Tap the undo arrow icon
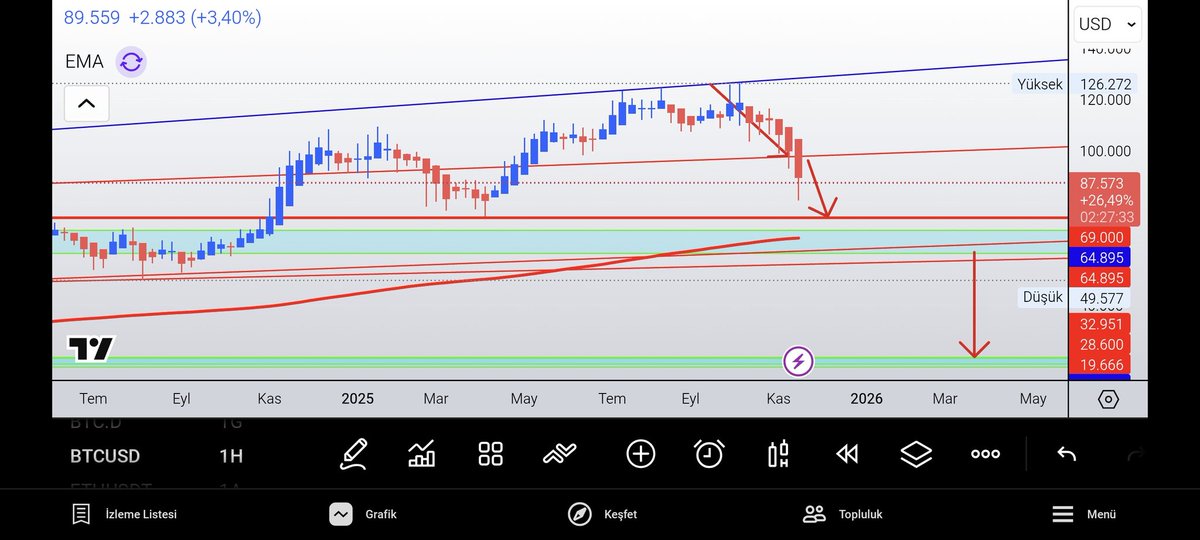 click(x=1066, y=454)
